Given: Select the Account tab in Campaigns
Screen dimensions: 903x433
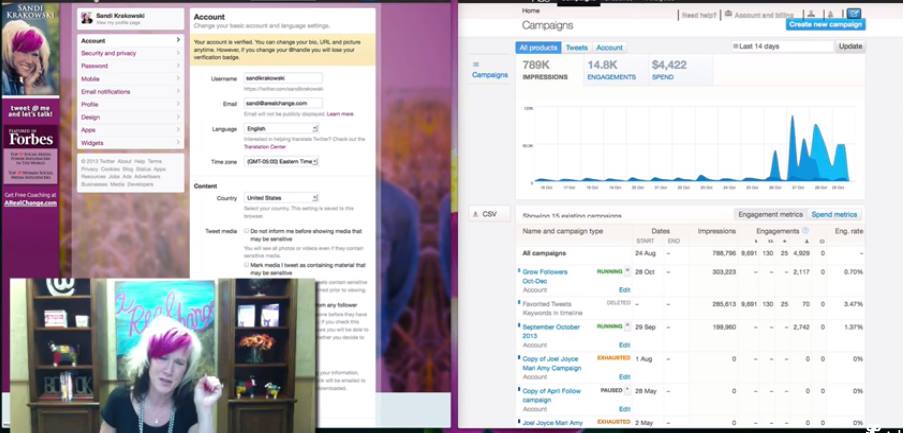Looking at the screenshot, I should [x=609, y=48].
